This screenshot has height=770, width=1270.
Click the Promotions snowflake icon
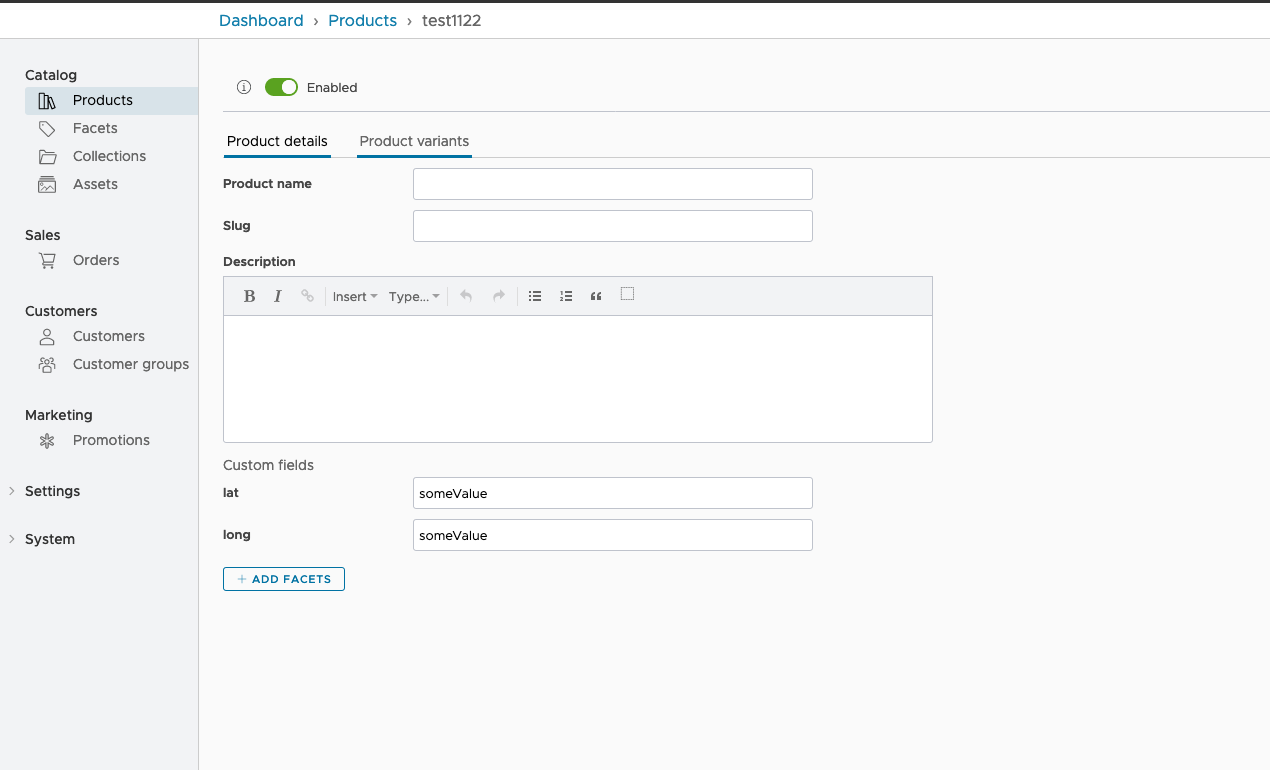click(46, 440)
